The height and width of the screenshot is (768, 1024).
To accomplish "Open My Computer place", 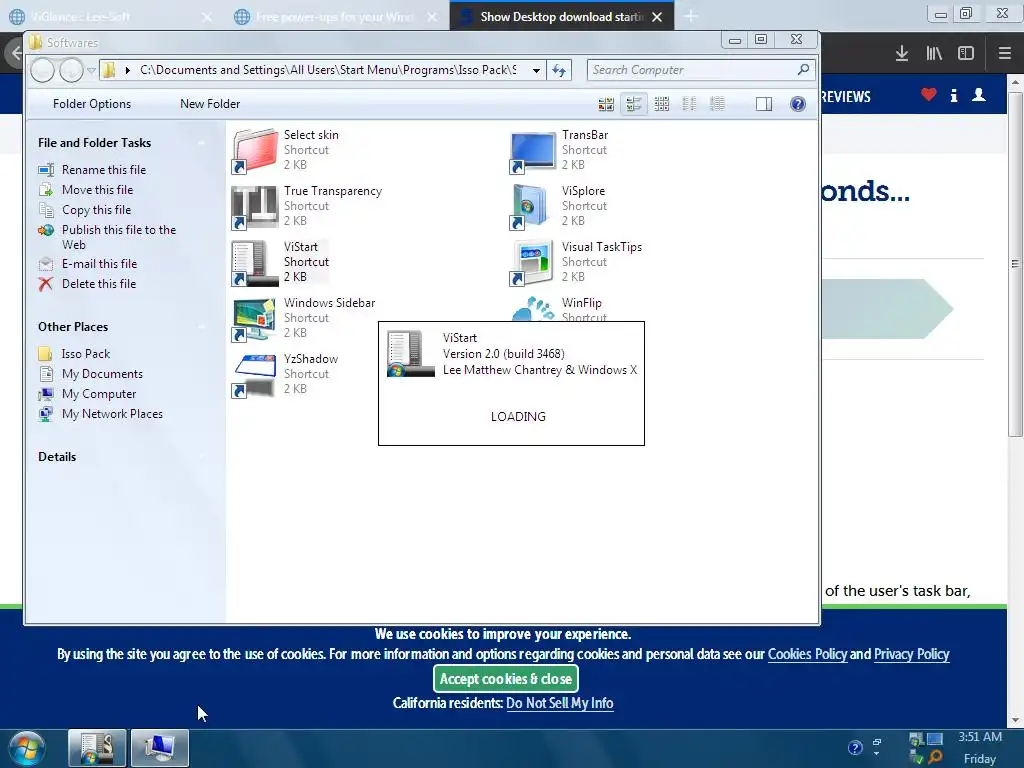I will tap(99, 394).
